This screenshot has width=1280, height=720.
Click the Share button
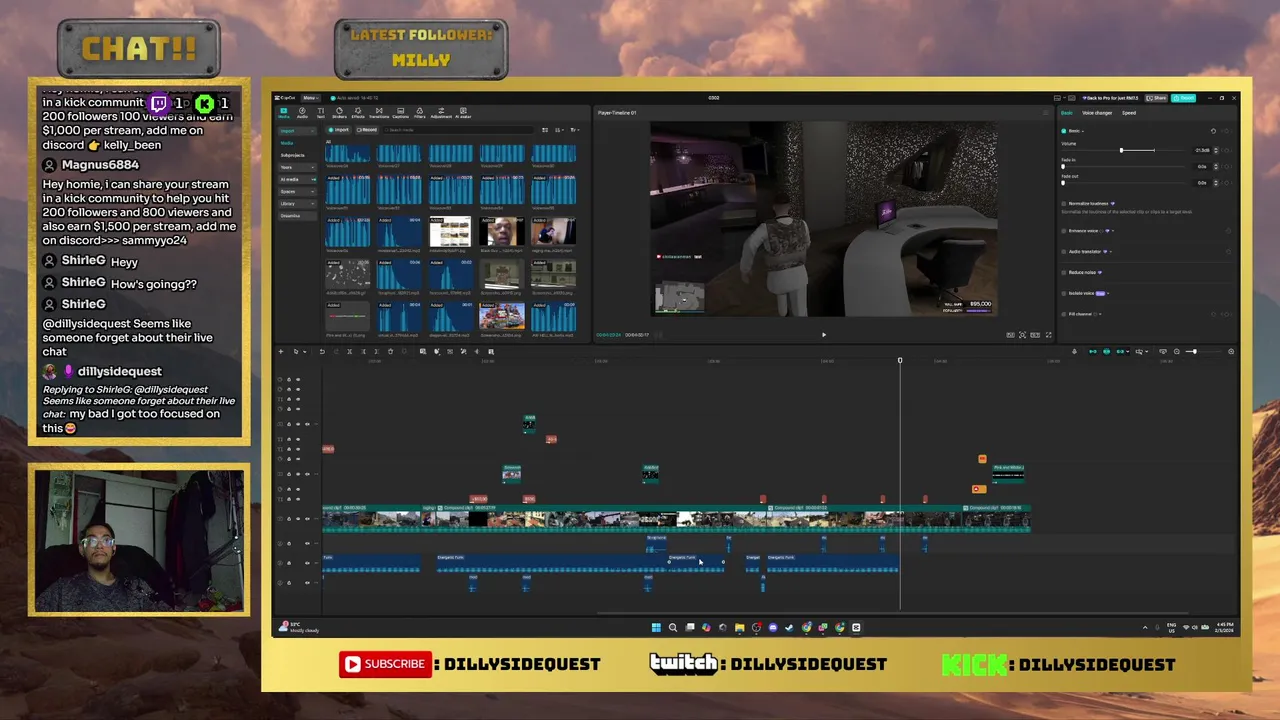tap(1156, 98)
